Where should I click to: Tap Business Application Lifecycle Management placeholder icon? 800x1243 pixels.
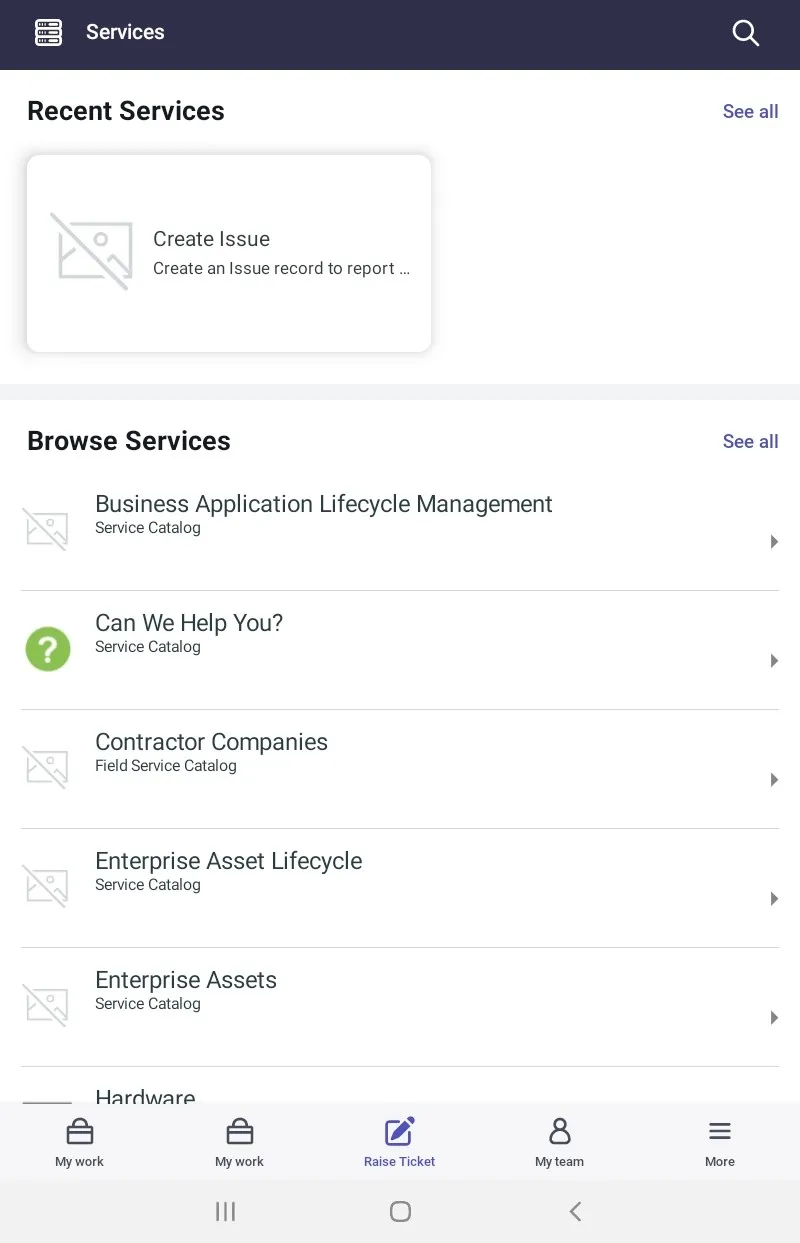(46, 530)
